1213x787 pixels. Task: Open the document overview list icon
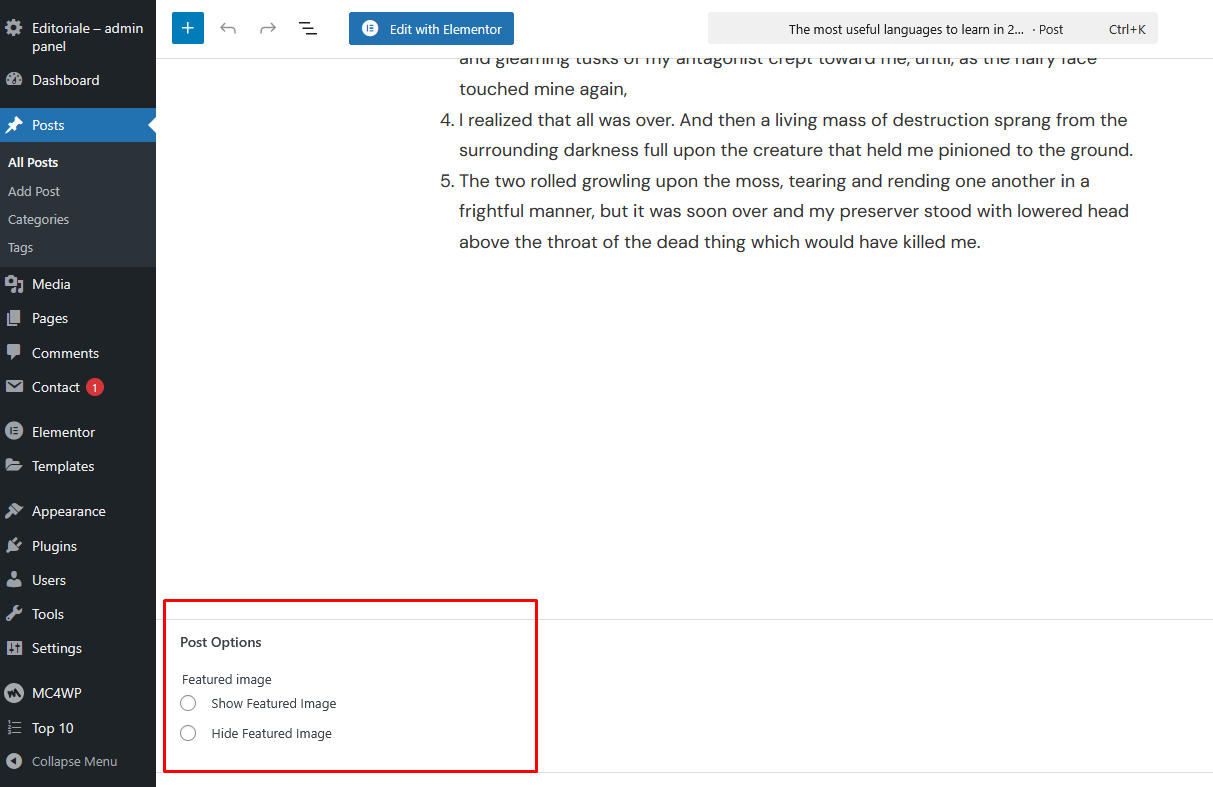point(308,28)
